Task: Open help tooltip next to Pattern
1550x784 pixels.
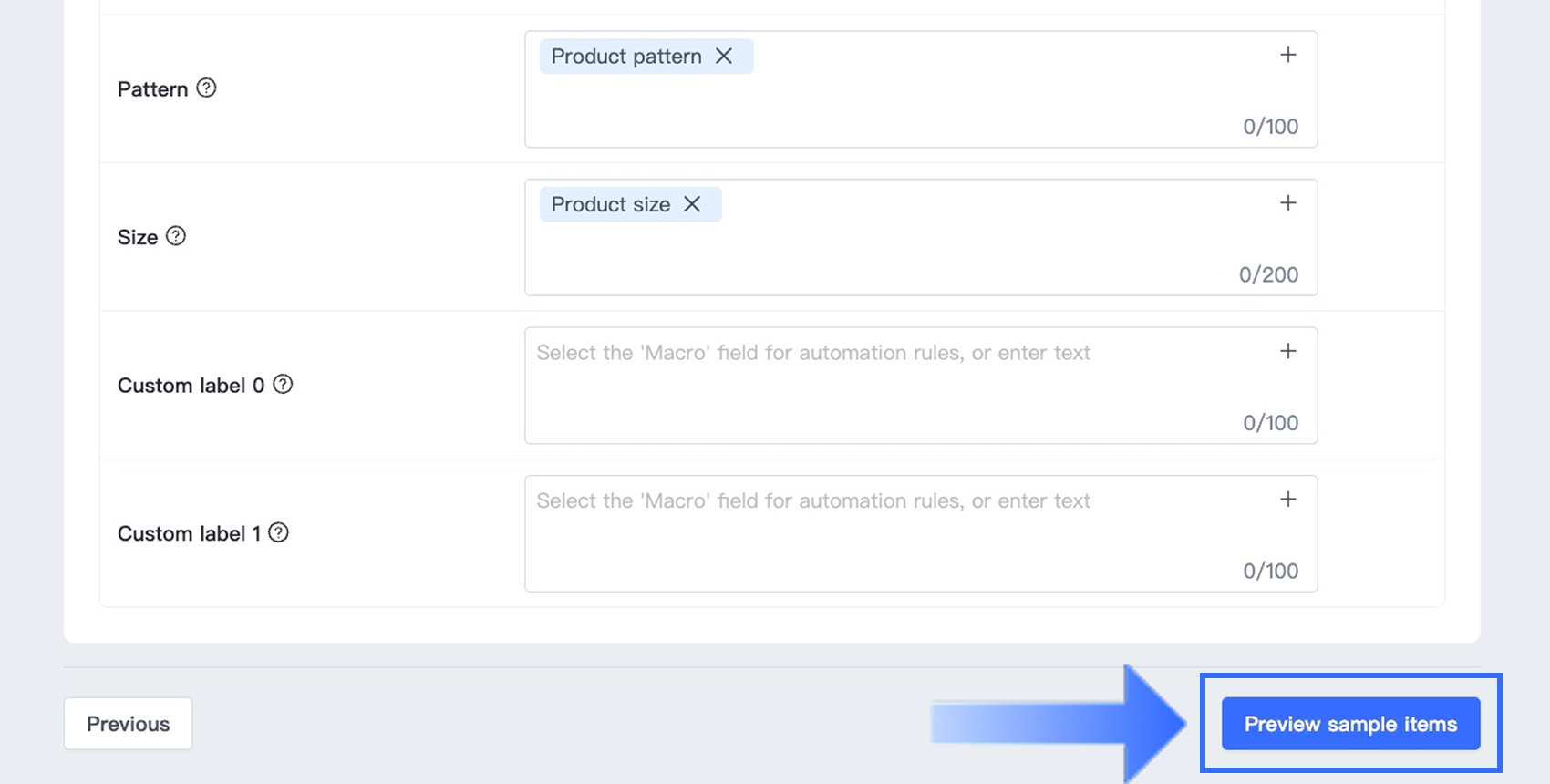Action: click(207, 88)
